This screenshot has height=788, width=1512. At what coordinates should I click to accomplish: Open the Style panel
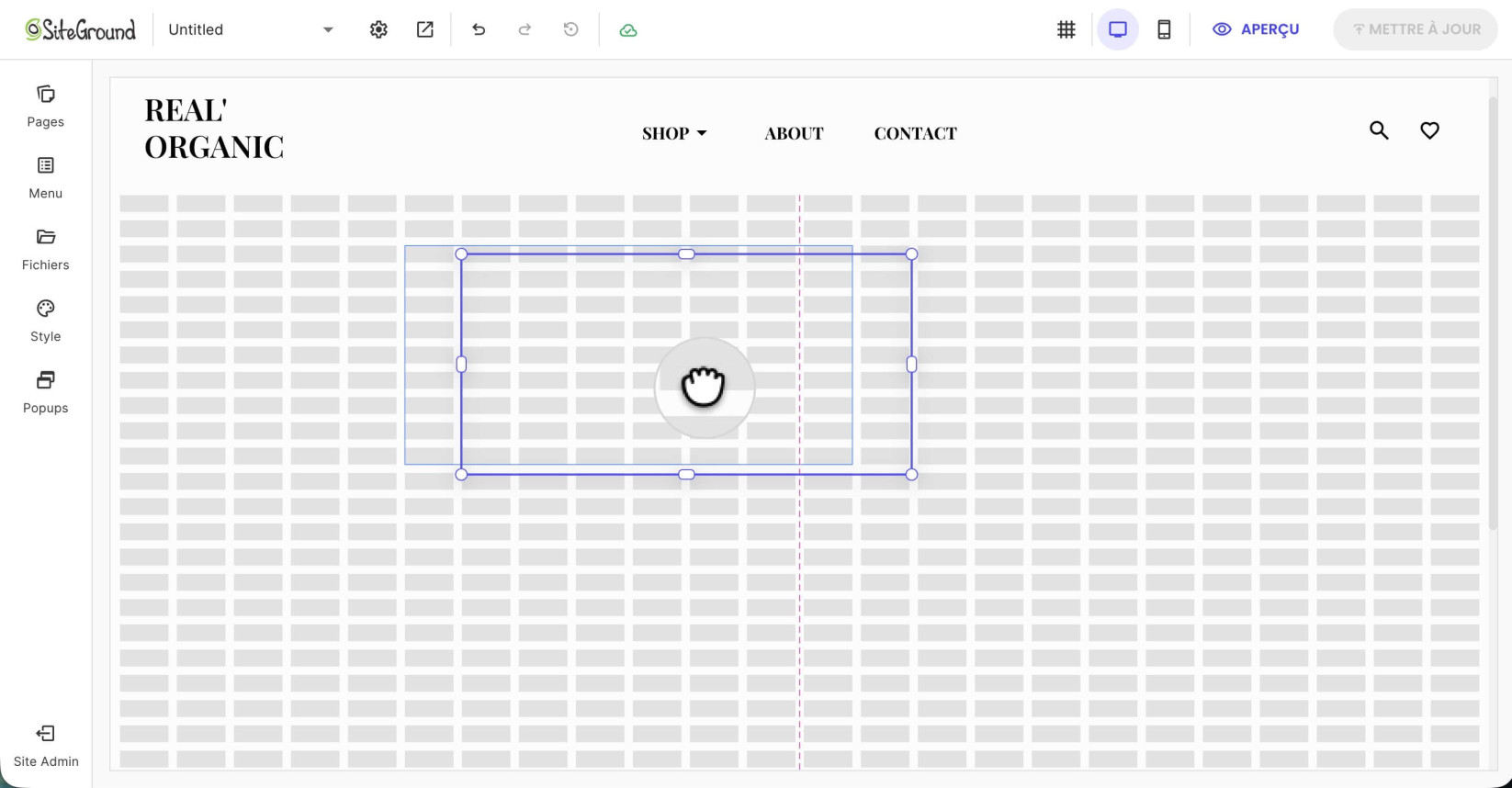click(45, 321)
